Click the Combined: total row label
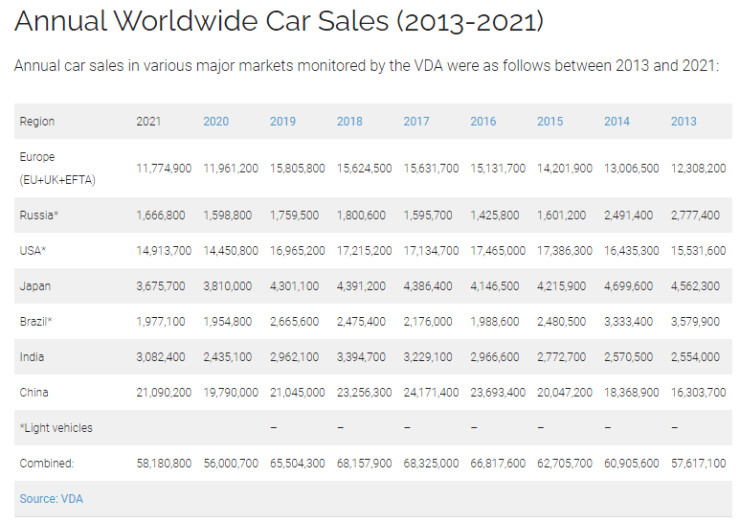The width and height of the screenshot is (740, 522). point(45,463)
